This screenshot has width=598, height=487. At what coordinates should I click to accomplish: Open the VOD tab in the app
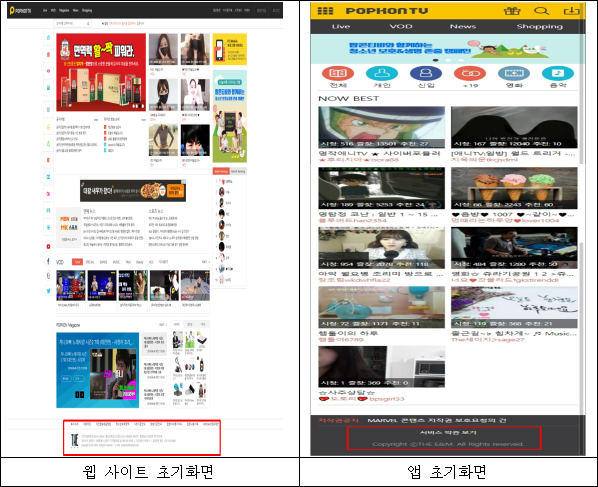point(401,26)
